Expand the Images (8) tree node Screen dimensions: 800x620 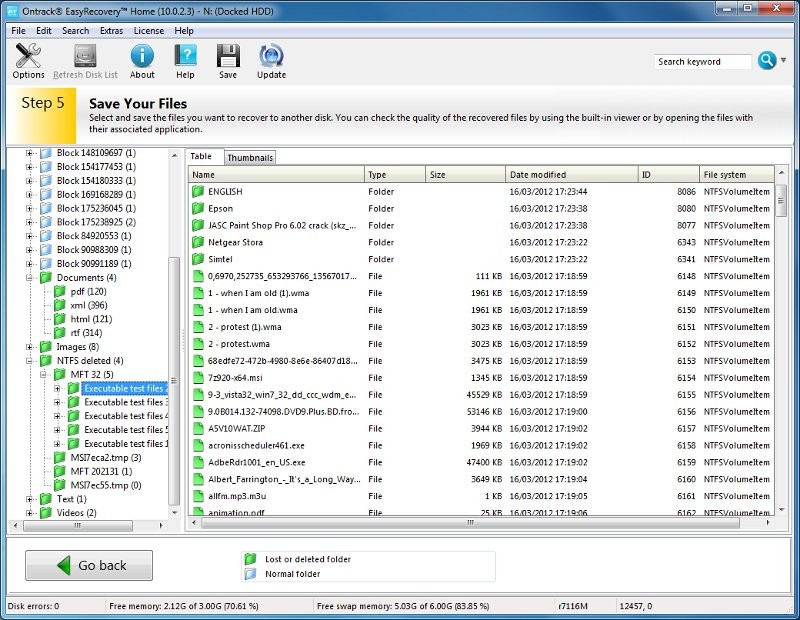pyautogui.click(x=30, y=346)
